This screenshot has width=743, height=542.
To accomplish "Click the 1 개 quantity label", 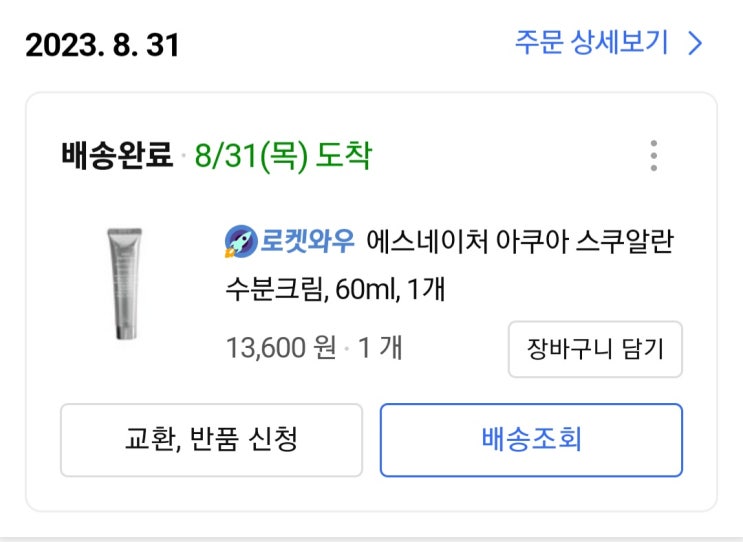I will point(380,348).
